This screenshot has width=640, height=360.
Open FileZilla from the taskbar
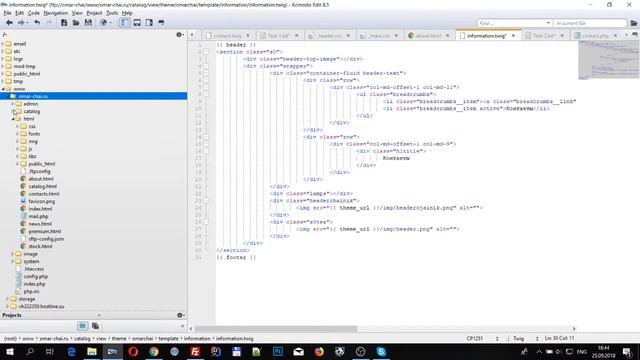click(x=195, y=351)
